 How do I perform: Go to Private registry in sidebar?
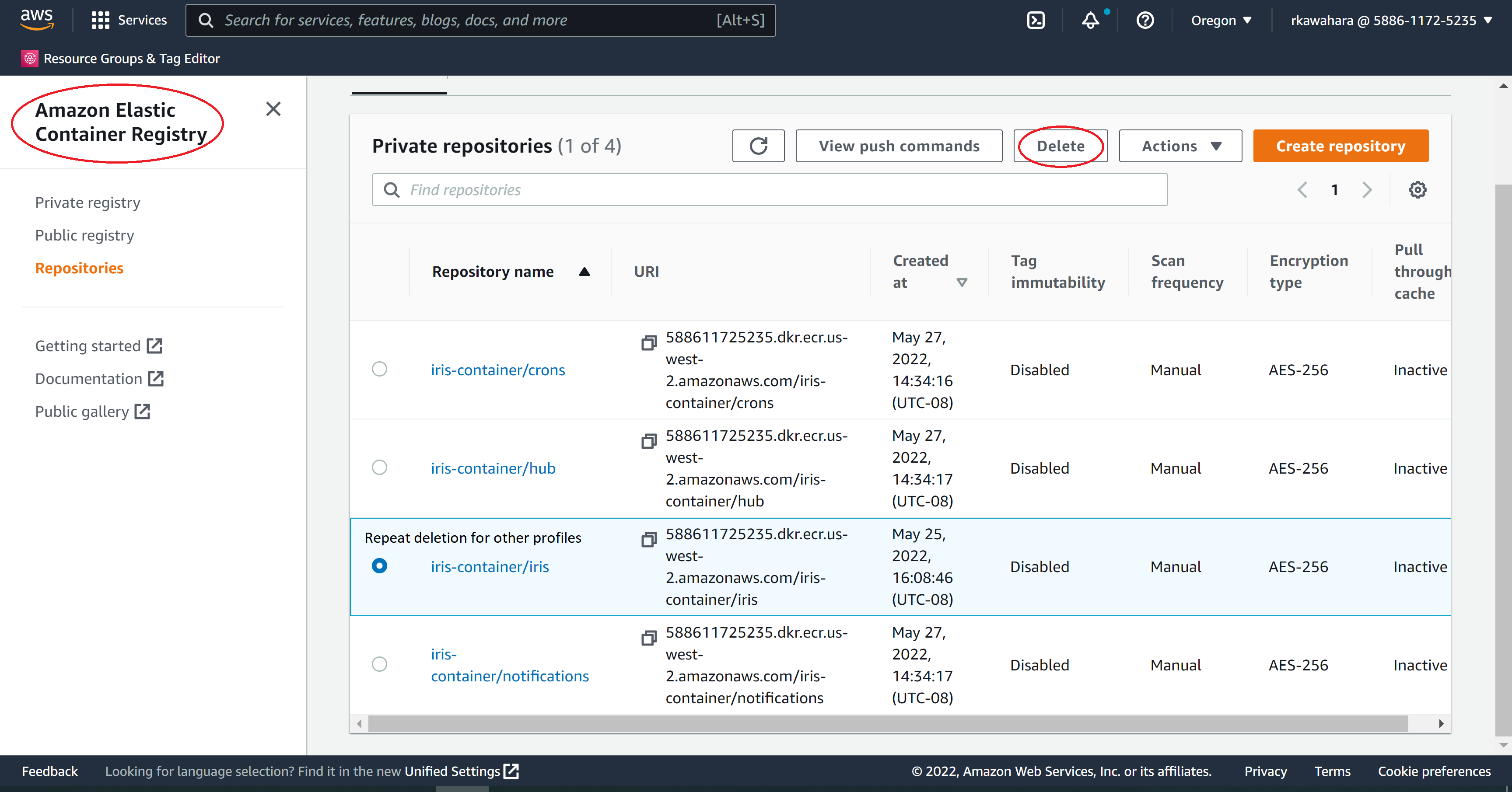tap(87, 202)
